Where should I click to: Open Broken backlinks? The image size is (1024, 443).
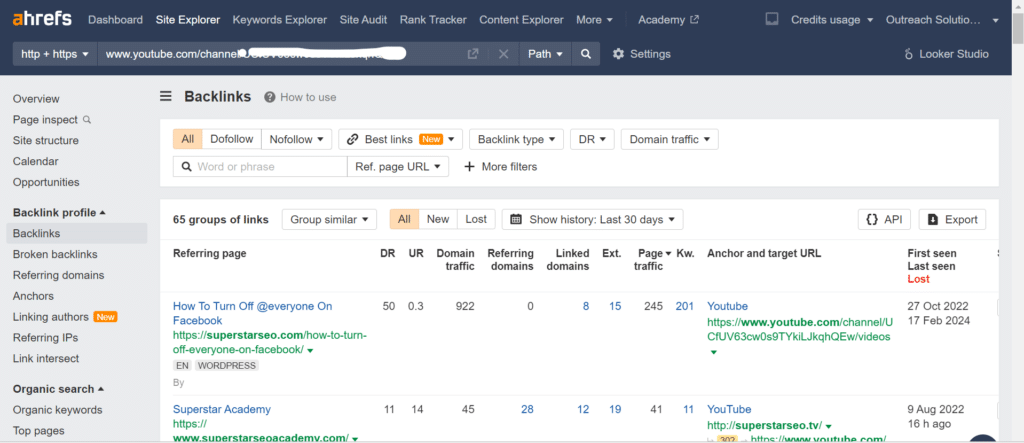tap(55, 254)
